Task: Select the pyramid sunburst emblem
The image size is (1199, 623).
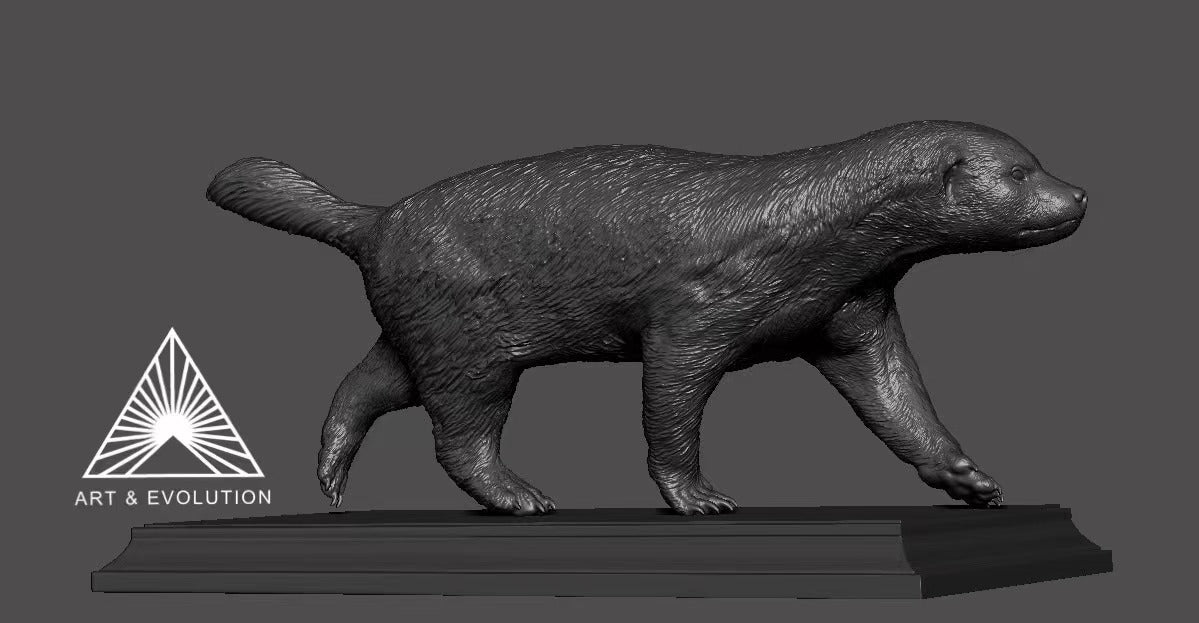Action: coord(175,415)
